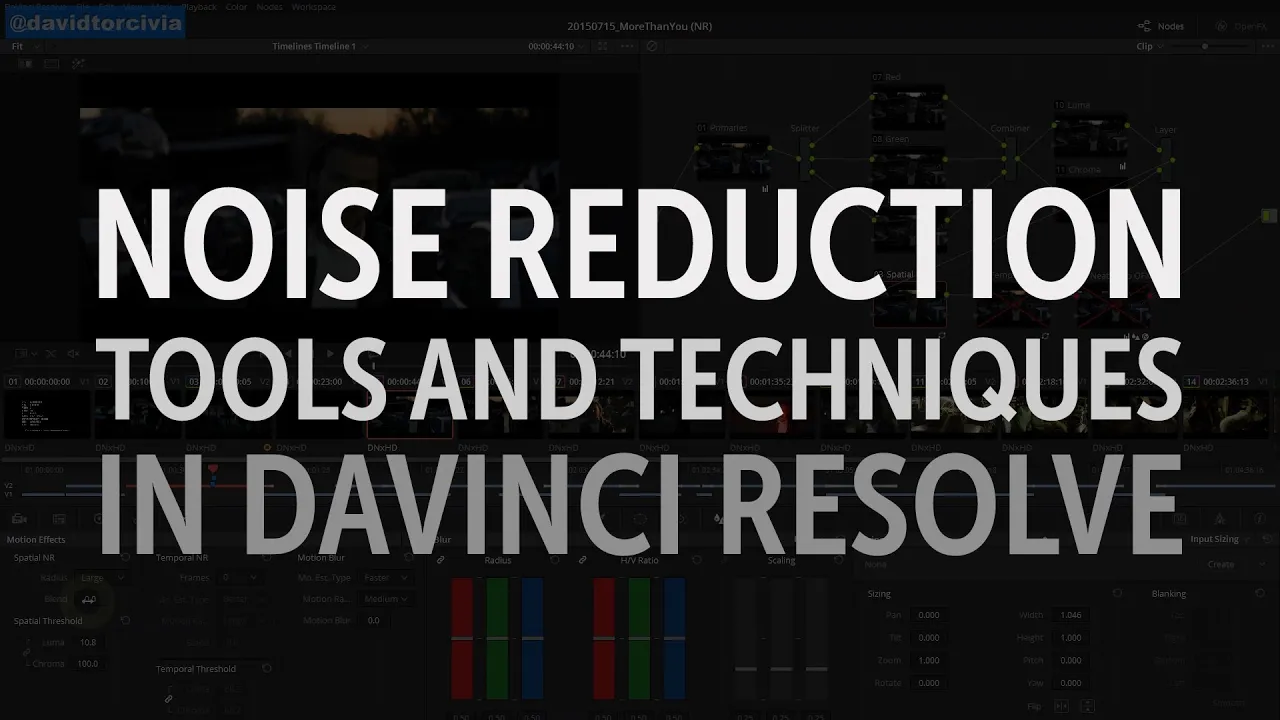Toggle Temporal Threshold luma-chroma link
The image size is (1280, 720).
click(x=169, y=699)
